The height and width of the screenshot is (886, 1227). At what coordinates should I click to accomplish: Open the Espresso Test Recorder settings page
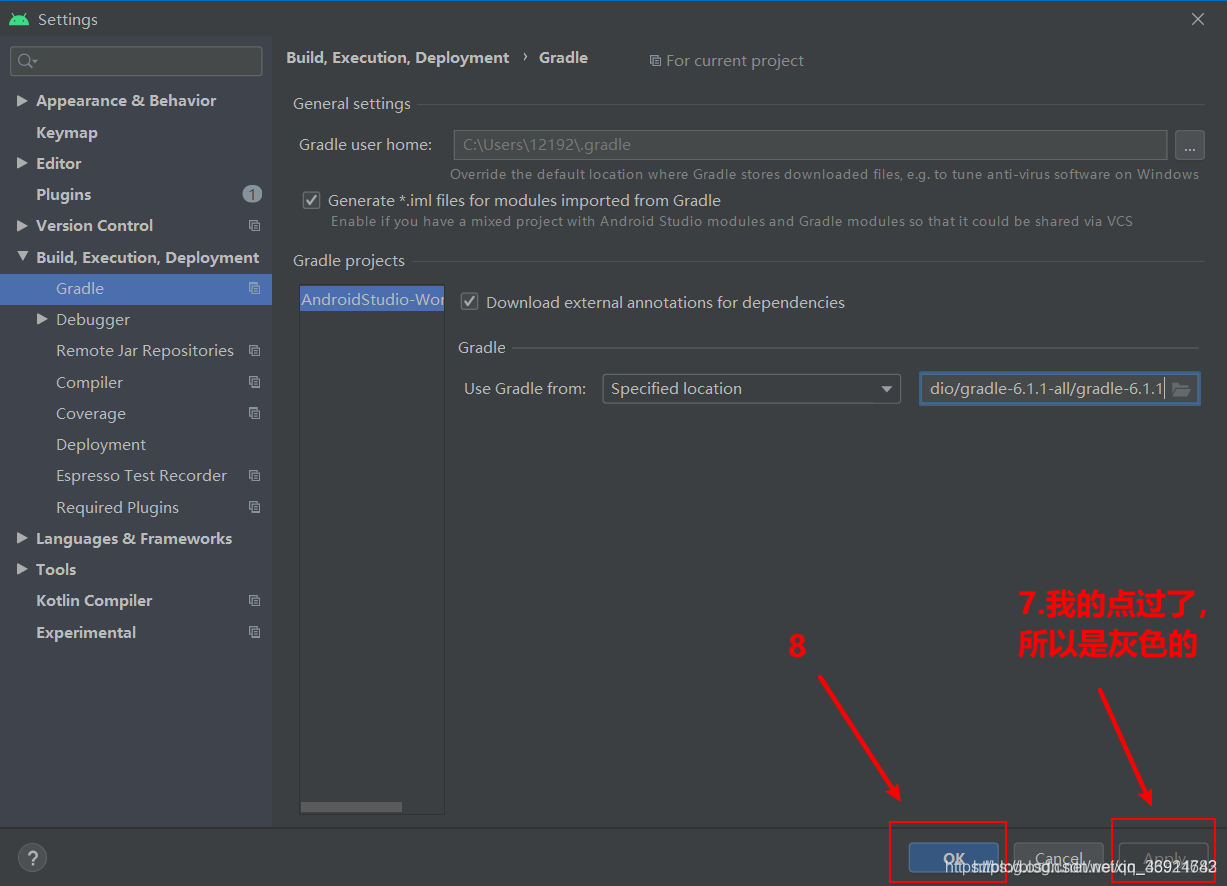pyautogui.click(x=141, y=476)
